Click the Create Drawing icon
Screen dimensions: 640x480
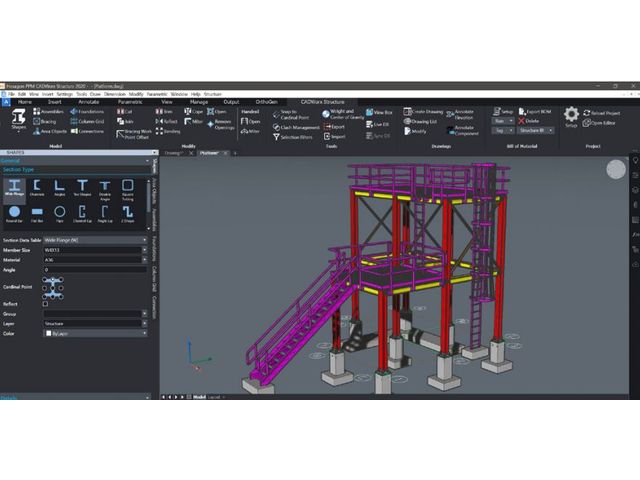pyautogui.click(x=423, y=112)
